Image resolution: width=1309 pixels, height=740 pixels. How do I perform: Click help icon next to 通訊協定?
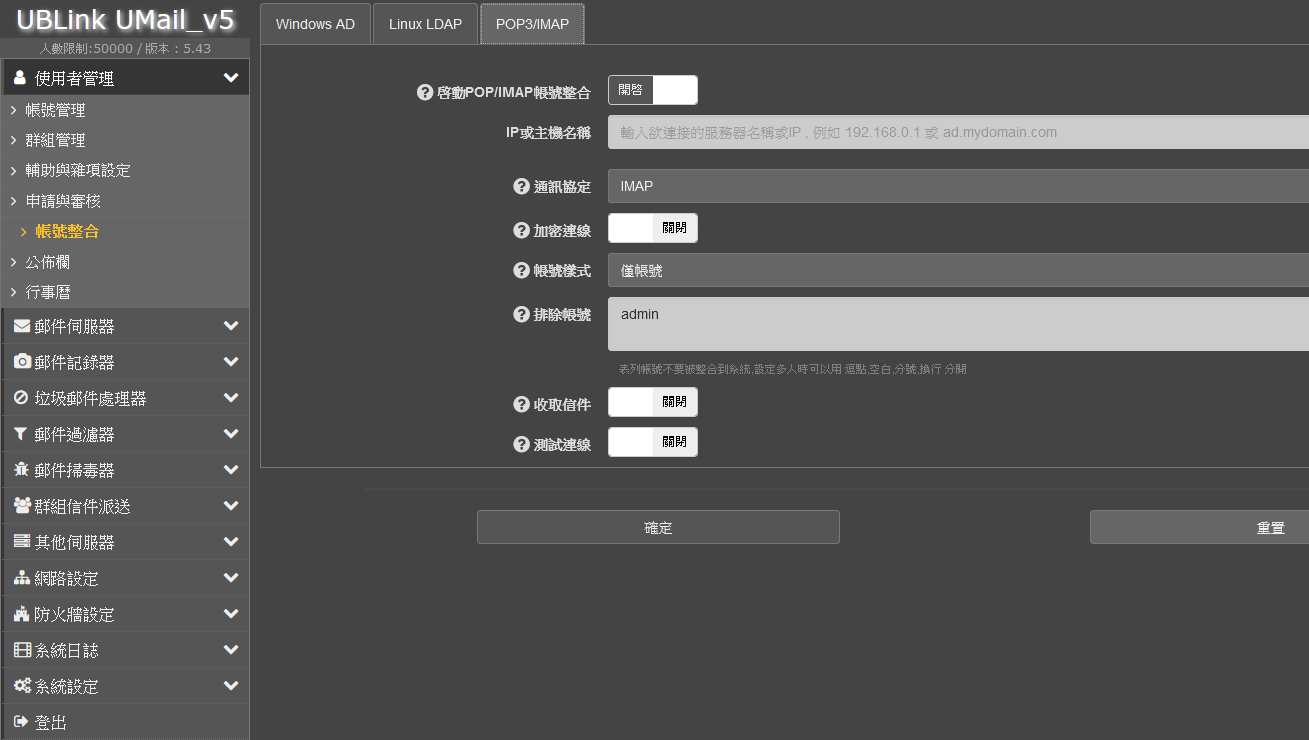tap(521, 186)
